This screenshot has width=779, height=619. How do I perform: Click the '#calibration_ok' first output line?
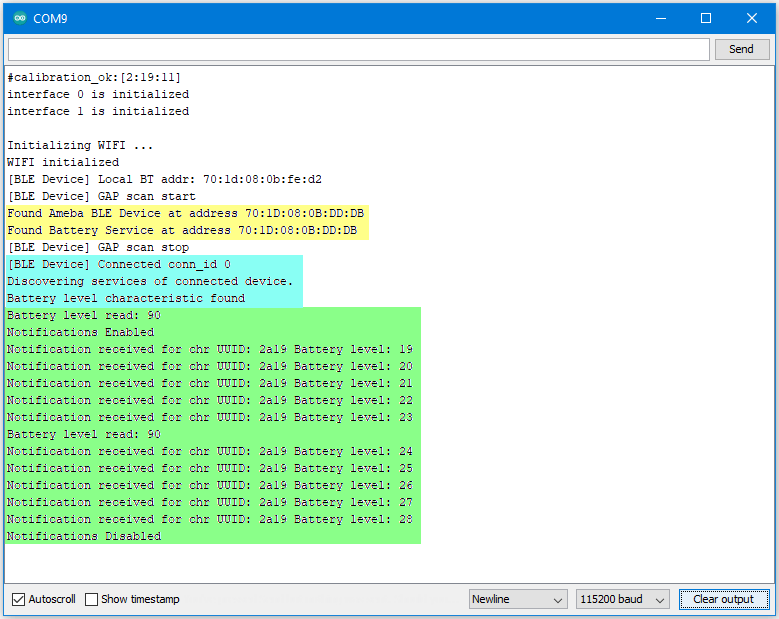pos(94,77)
